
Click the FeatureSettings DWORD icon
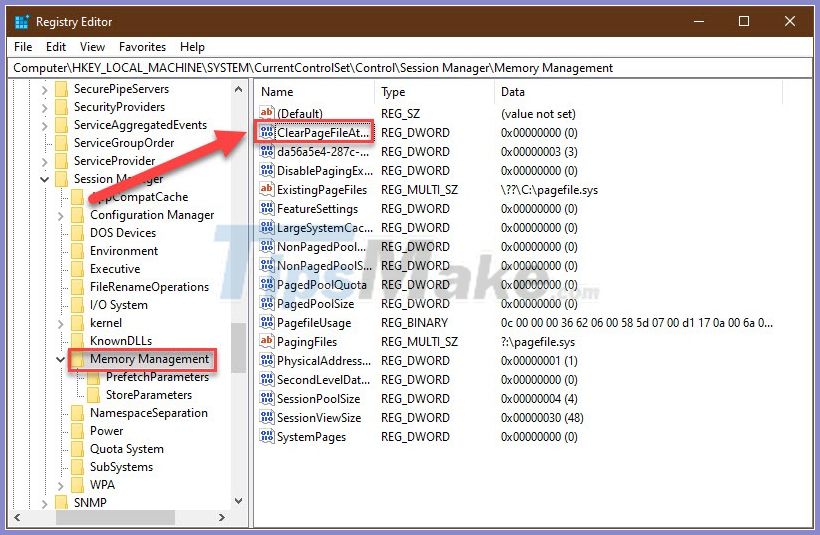[x=267, y=208]
